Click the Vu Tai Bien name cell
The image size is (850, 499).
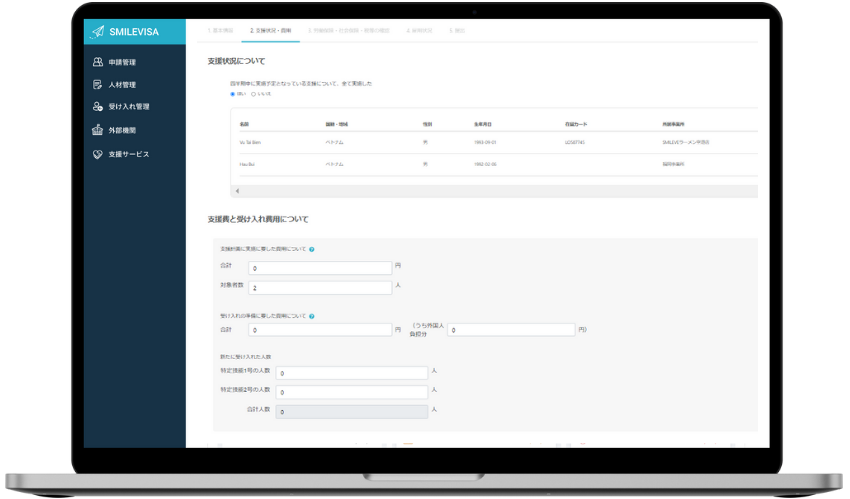pyautogui.click(x=250, y=142)
